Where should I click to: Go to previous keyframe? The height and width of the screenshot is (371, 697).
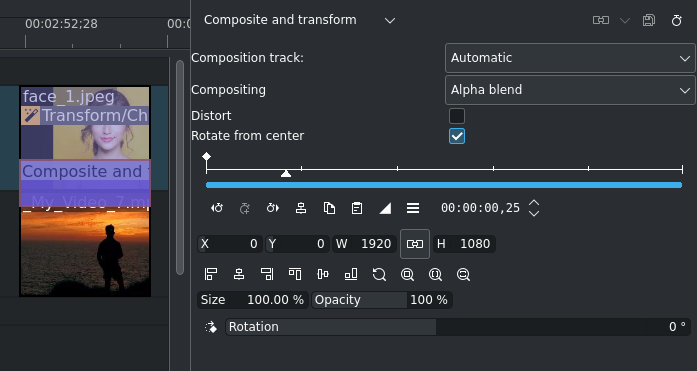tap(217, 208)
